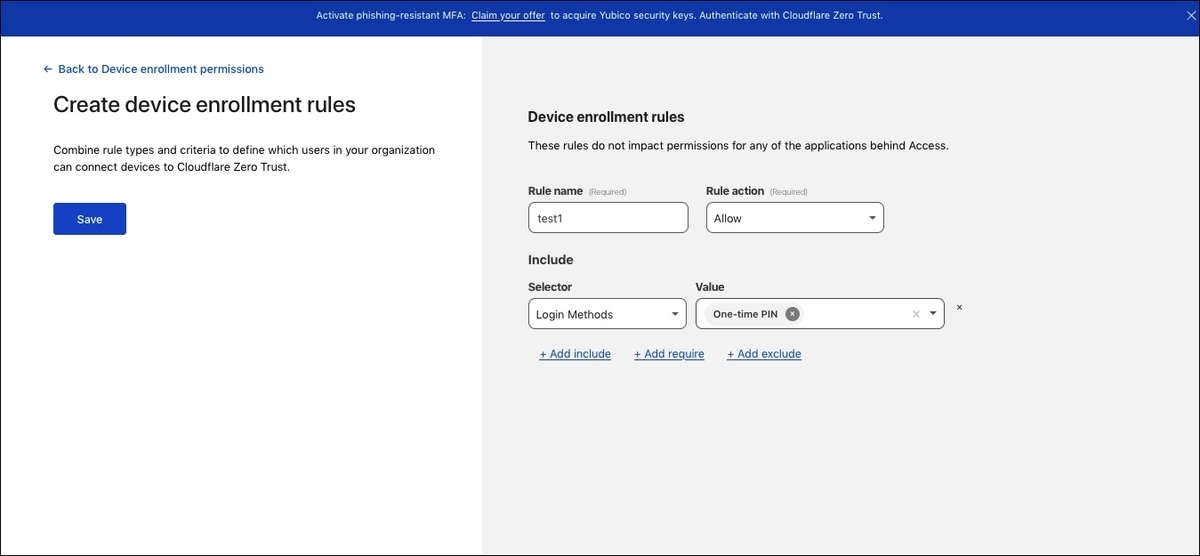Add another include rule
The width and height of the screenshot is (1200, 556).
click(575, 354)
